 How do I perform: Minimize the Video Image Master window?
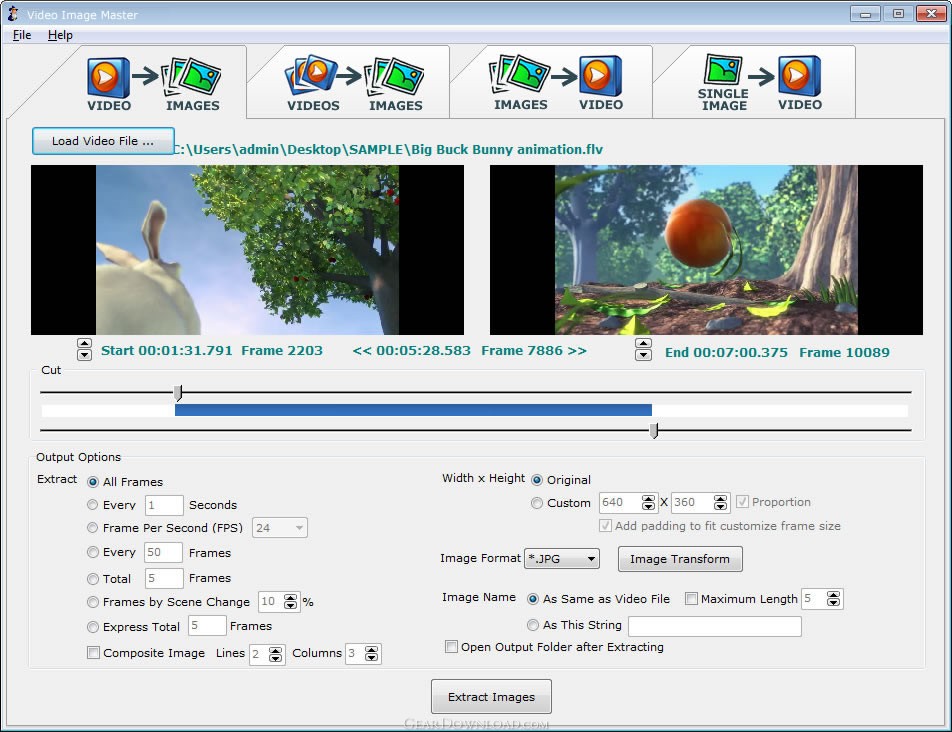(x=866, y=13)
